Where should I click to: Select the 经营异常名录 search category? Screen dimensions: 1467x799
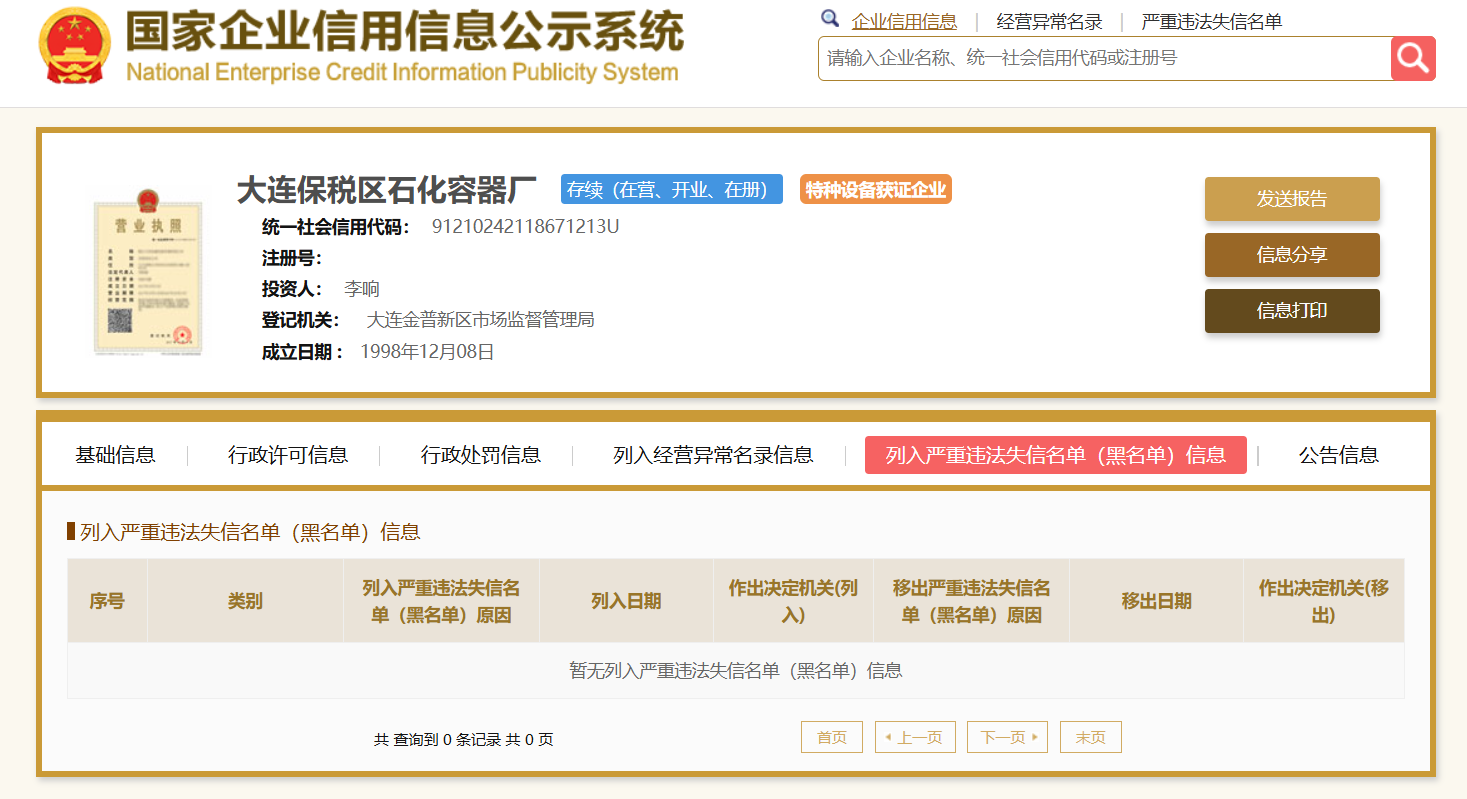tap(1049, 22)
